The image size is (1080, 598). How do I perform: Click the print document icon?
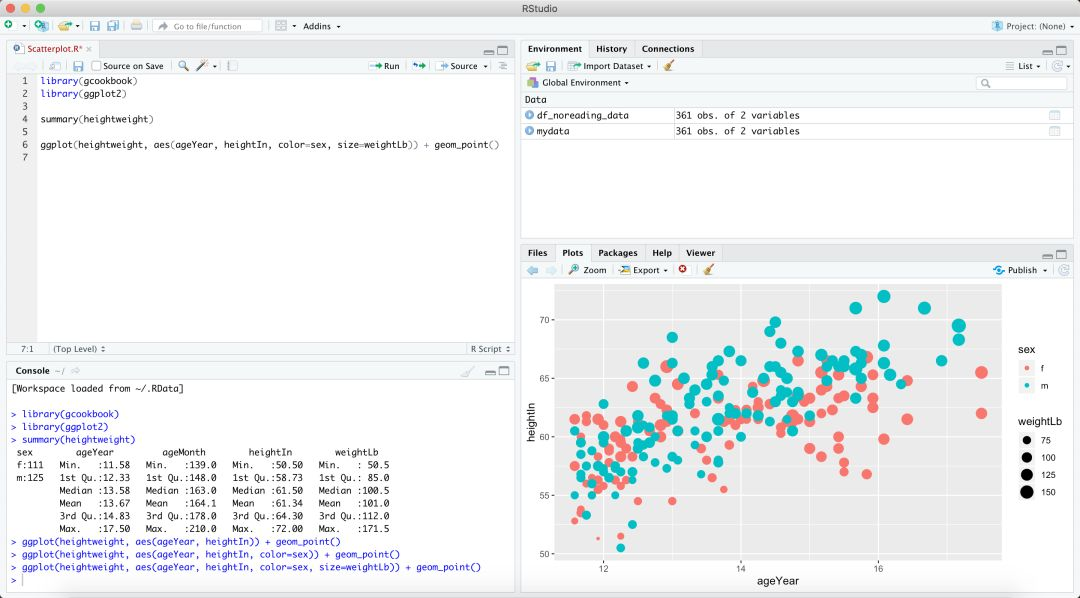(x=136, y=26)
